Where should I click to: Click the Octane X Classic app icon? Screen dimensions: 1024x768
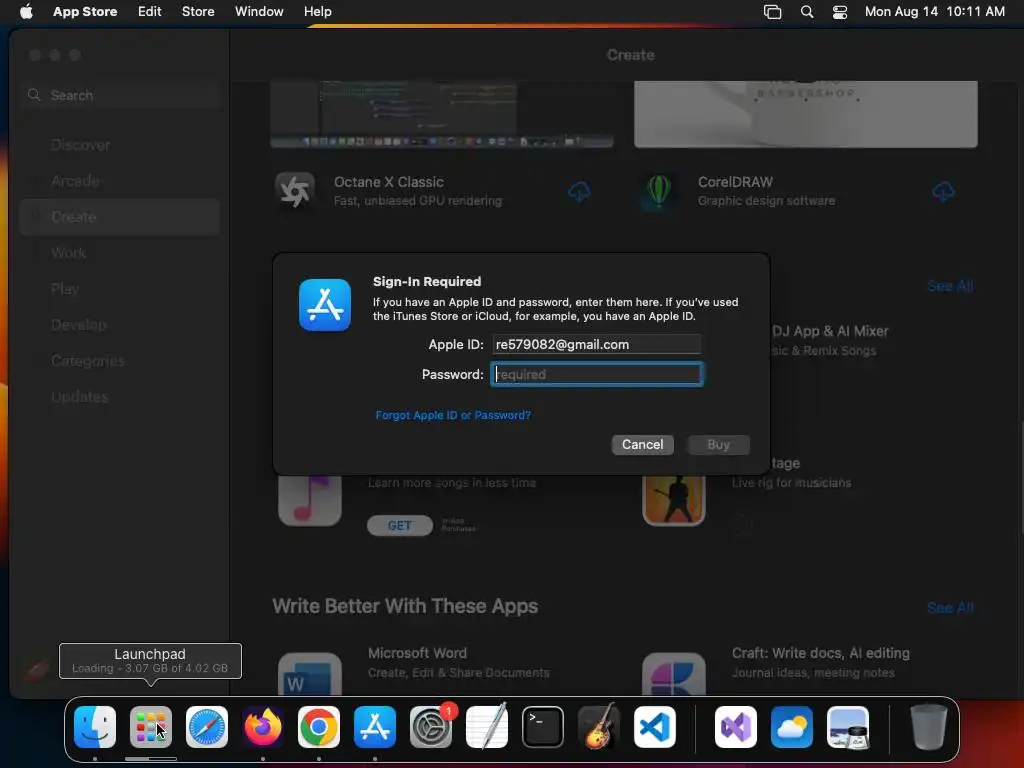[295, 191]
